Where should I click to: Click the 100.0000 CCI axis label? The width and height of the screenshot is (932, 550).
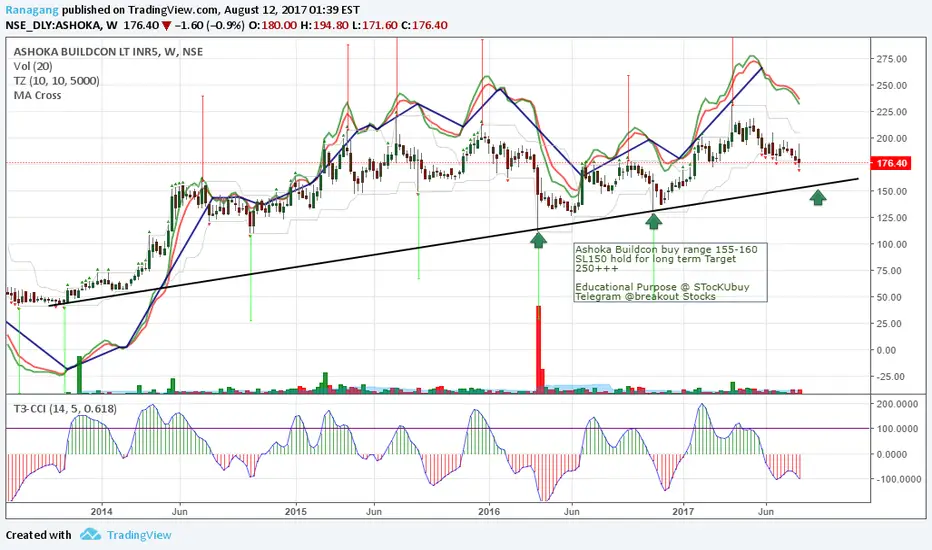897,429
